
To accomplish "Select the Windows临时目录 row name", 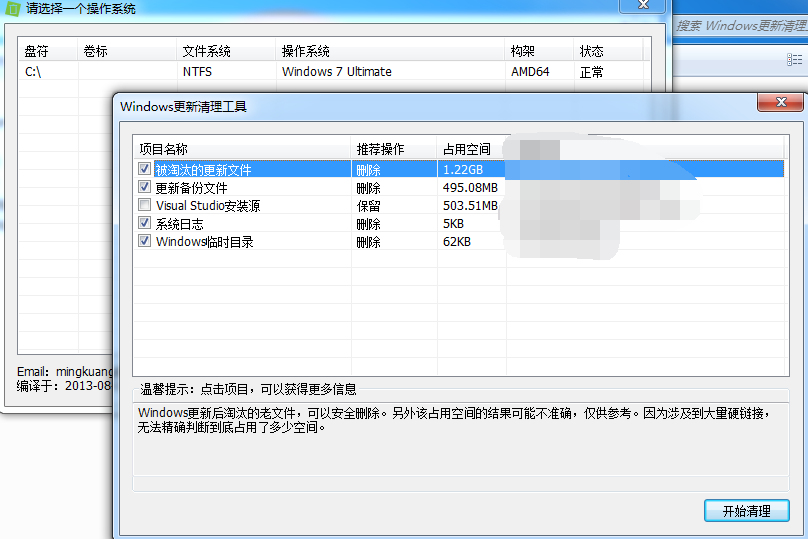I will tap(204, 242).
